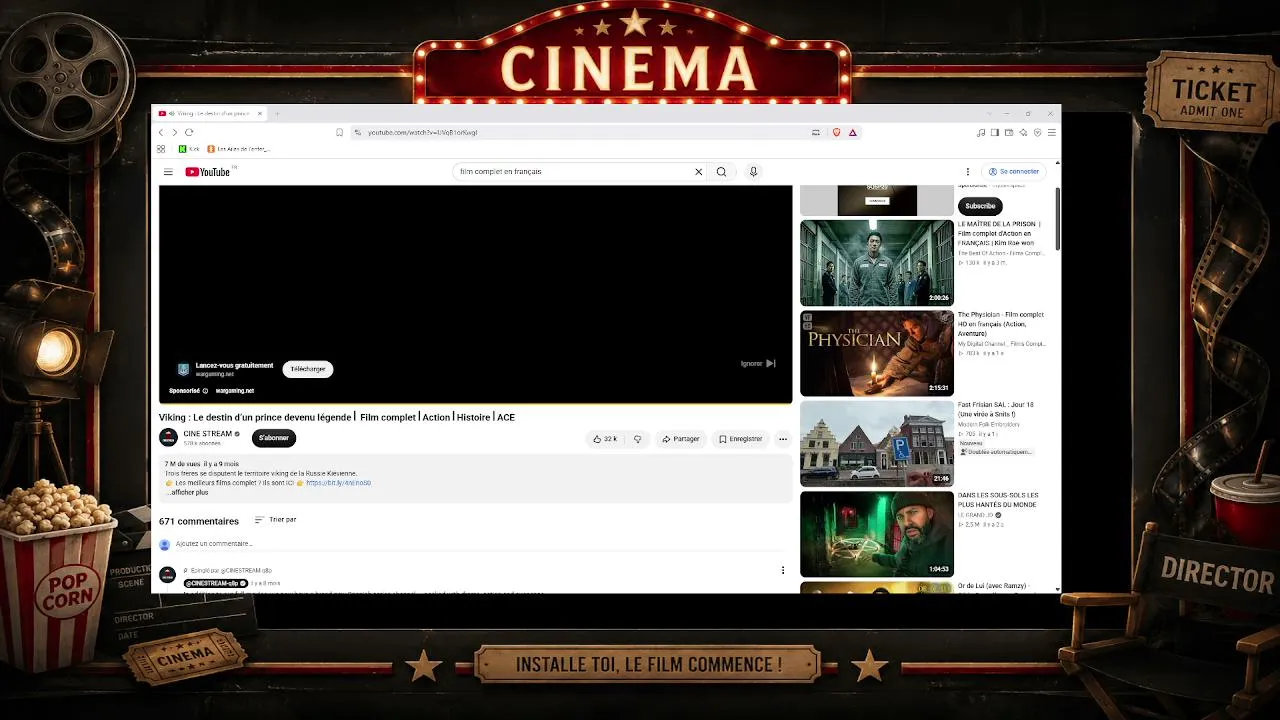Open YouTube settings three-dot menu

click(x=967, y=172)
